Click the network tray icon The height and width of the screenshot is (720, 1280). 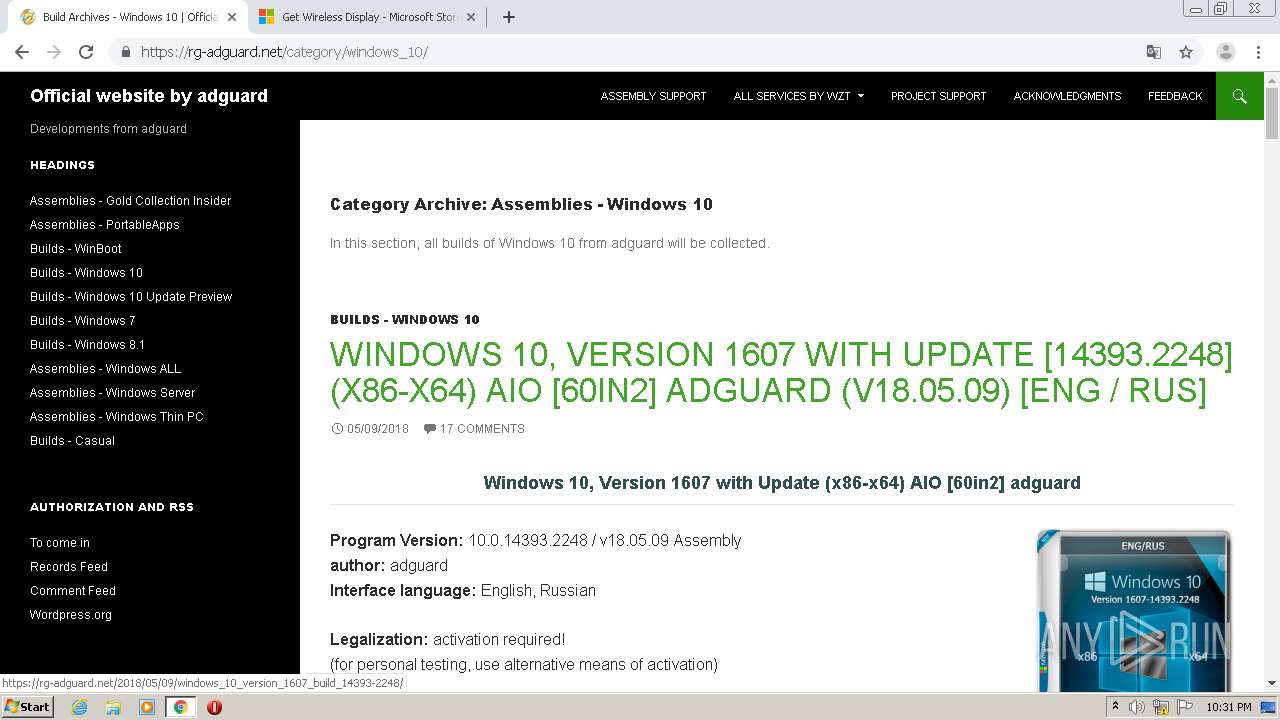pyautogui.click(x=1160, y=707)
